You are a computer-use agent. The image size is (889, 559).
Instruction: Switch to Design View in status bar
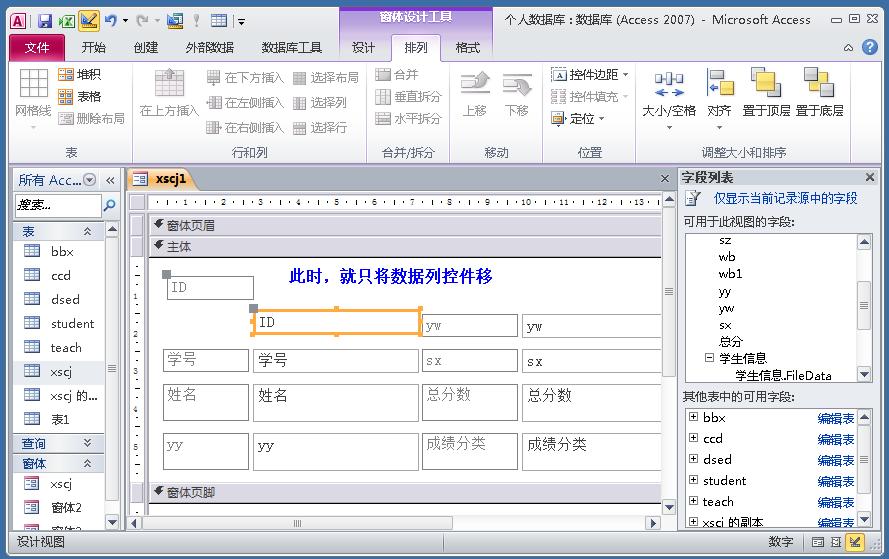click(x=855, y=542)
